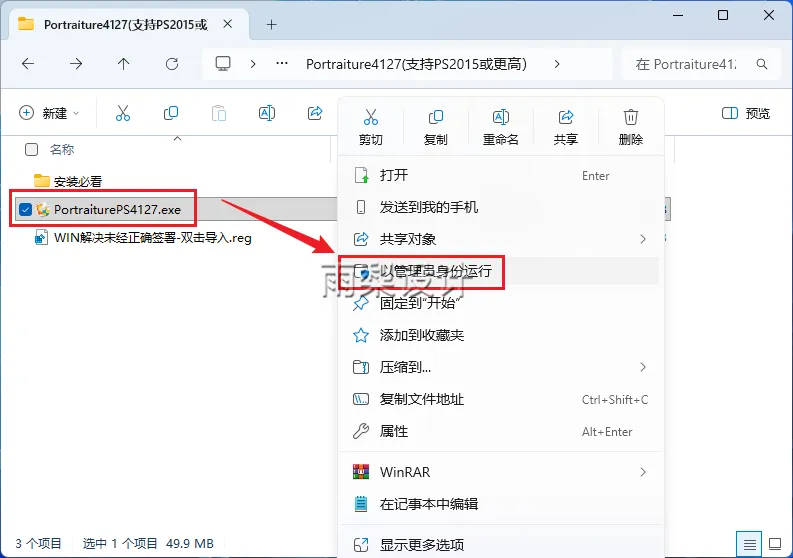The width and height of the screenshot is (793, 558).
Task: Click the address bar ellipsis for hidden path
Action: [282, 64]
